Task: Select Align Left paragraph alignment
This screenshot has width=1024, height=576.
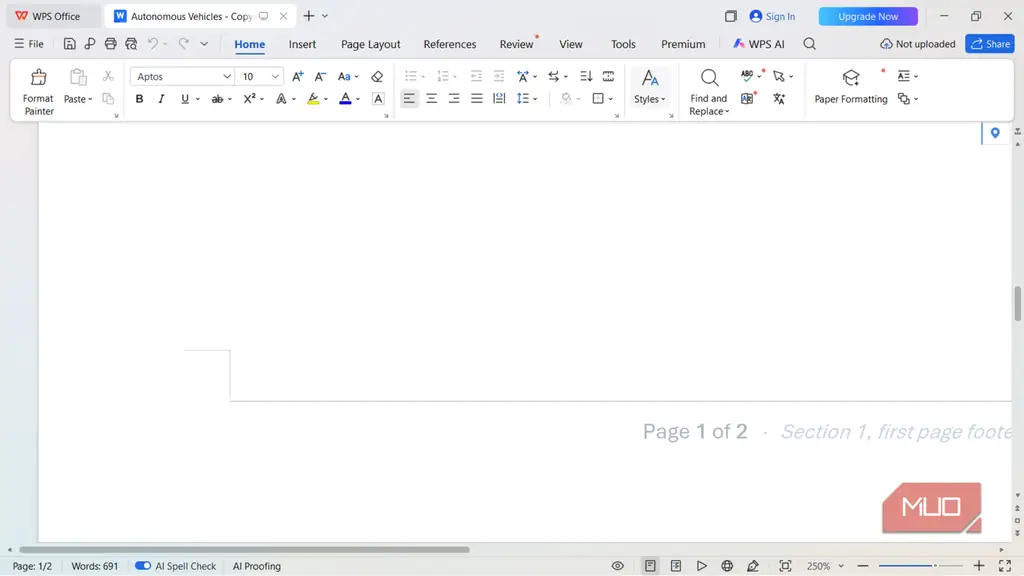Action: [409, 99]
